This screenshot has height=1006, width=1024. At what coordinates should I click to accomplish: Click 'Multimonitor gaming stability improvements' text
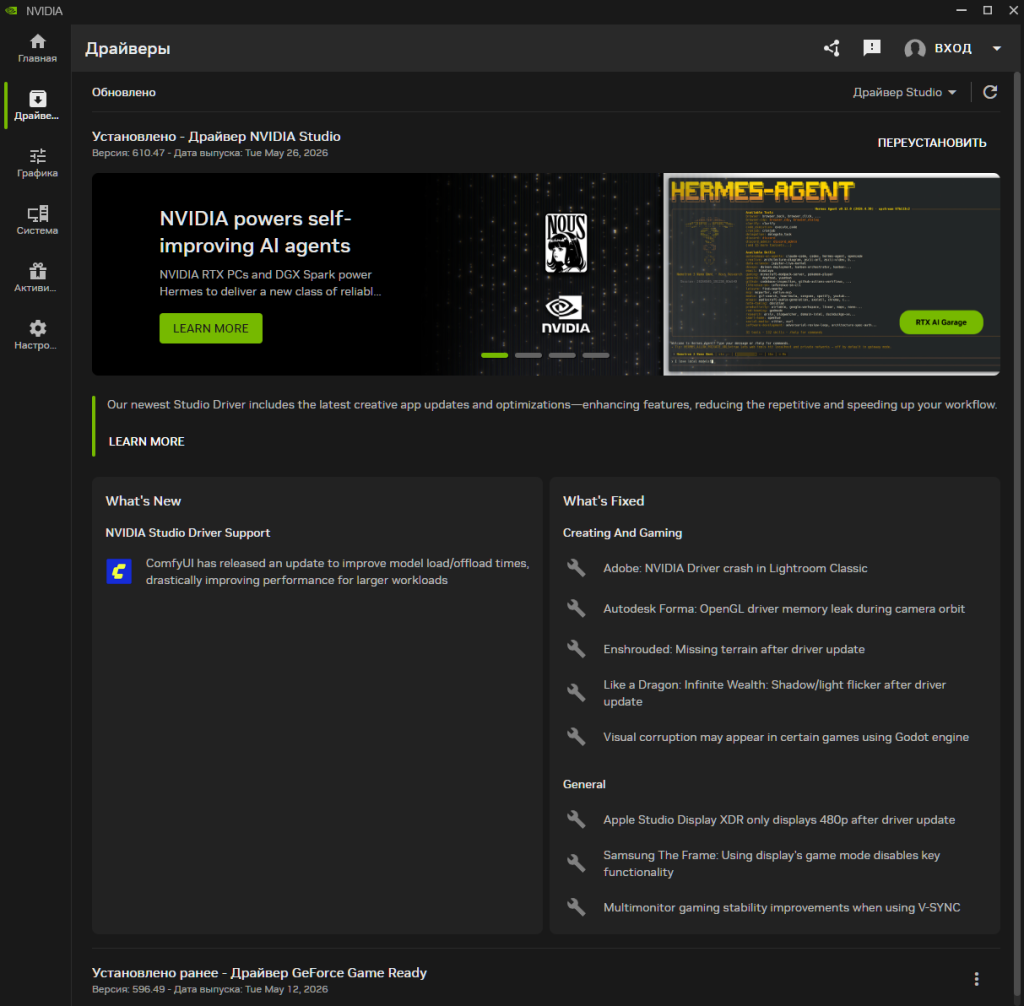782,907
